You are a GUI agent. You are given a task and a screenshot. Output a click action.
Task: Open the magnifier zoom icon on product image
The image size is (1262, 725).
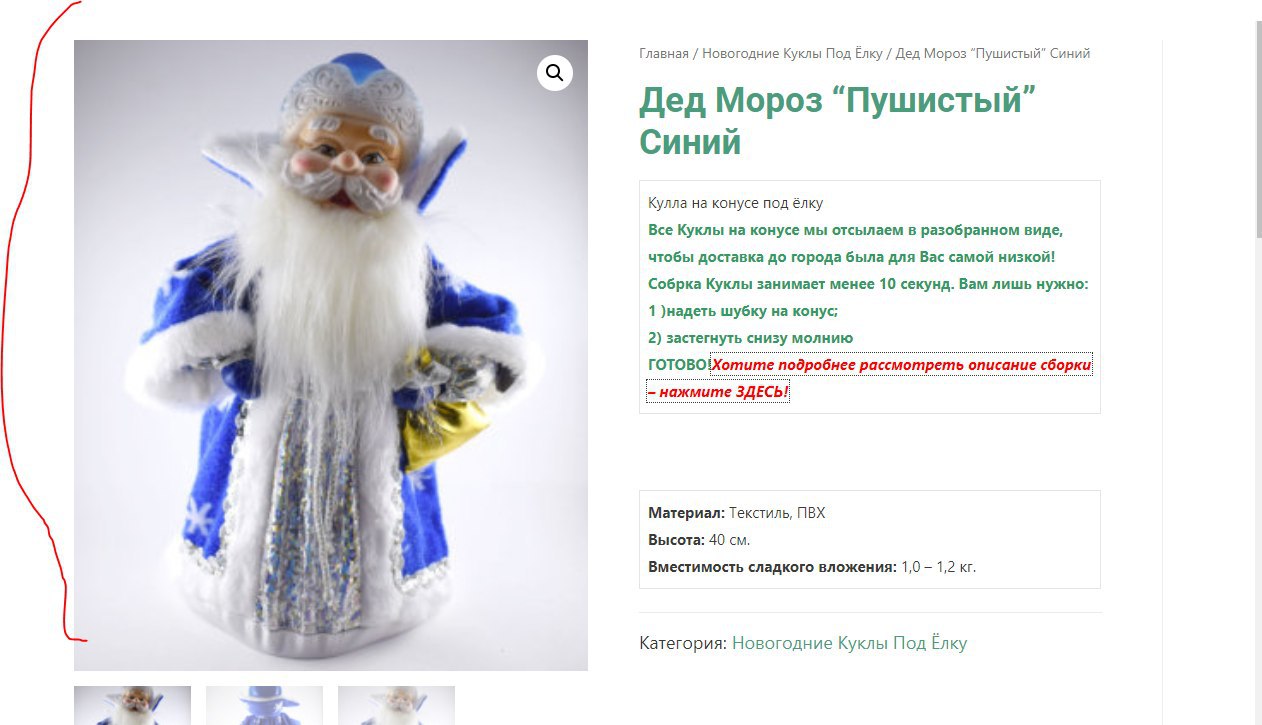coord(555,72)
